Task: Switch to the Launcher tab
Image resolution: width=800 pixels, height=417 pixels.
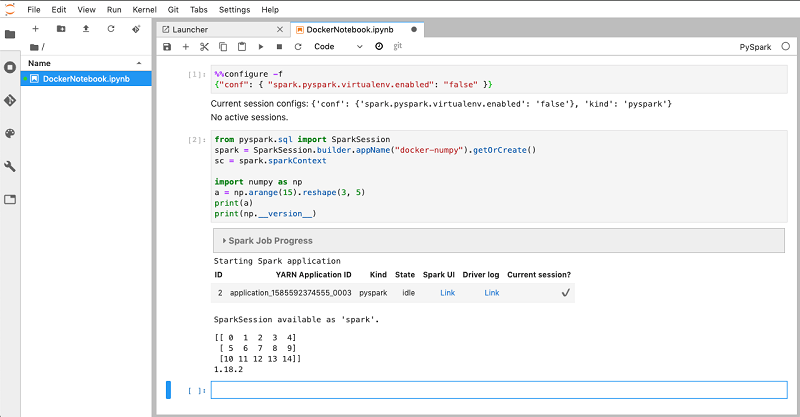Action: click(x=190, y=29)
